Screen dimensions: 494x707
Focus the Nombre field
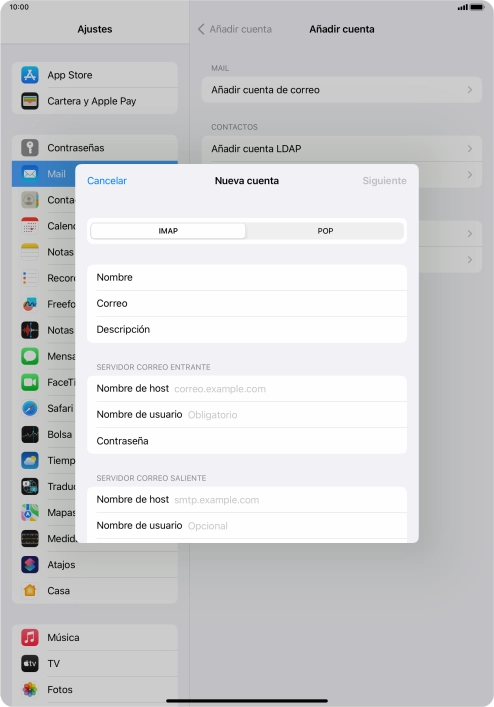point(247,277)
